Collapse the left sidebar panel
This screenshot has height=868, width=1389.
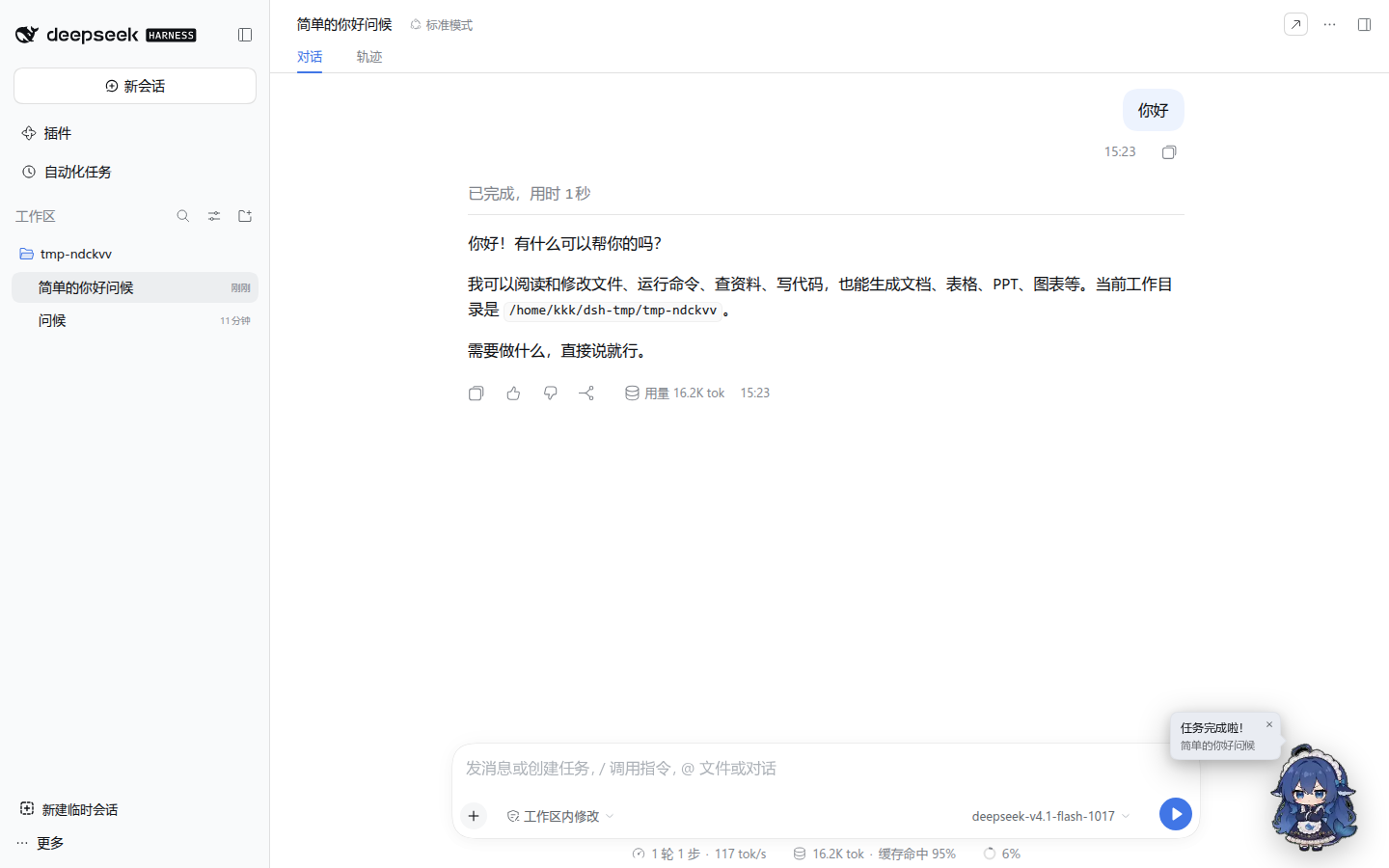pyautogui.click(x=245, y=35)
